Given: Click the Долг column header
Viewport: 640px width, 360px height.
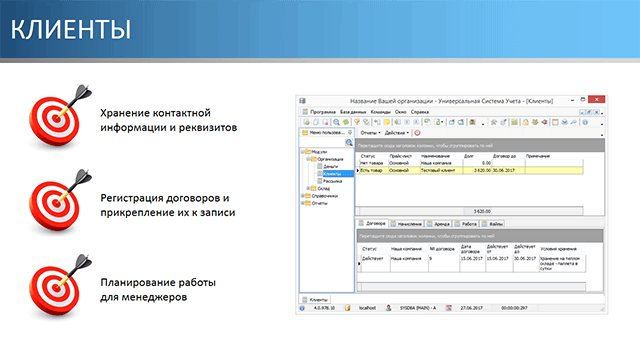Looking at the screenshot, I should point(469,156).
